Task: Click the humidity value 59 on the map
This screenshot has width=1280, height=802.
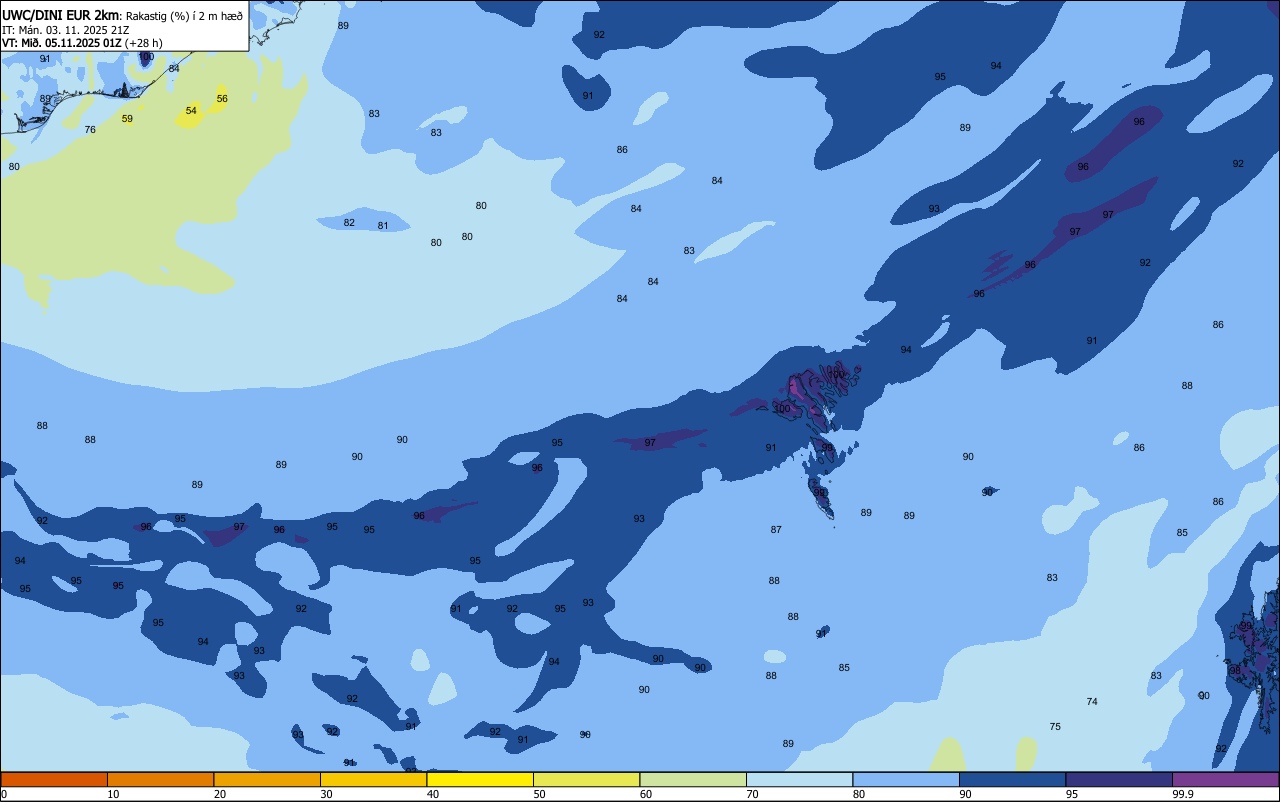Action: coord(127,119)
